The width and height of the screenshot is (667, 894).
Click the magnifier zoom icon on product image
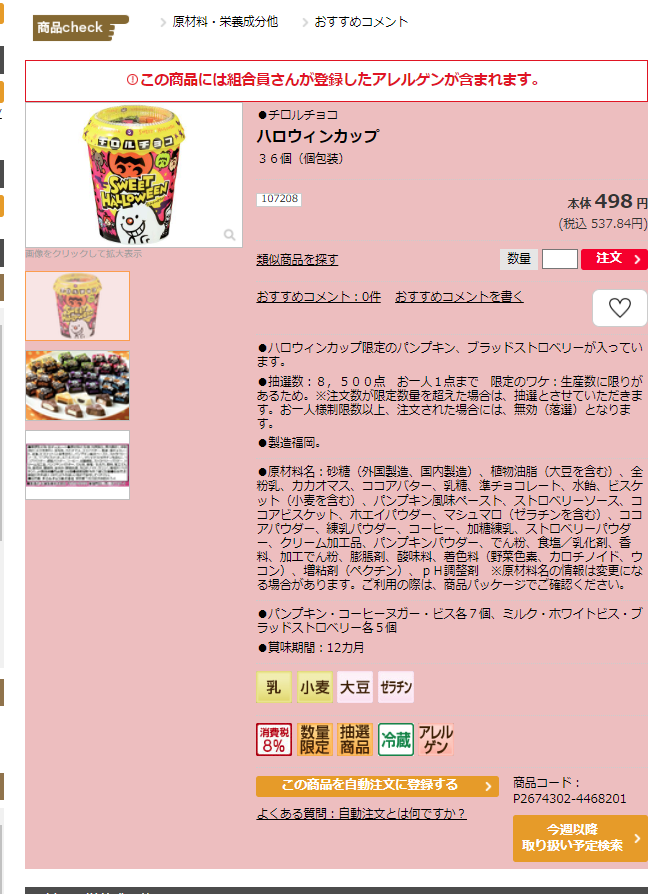tap(230, 235)
